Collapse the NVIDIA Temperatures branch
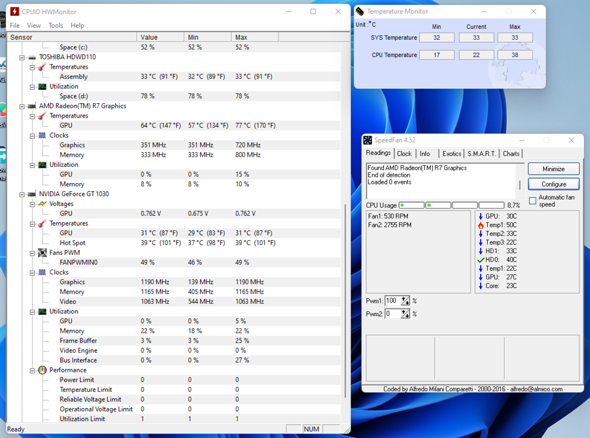This screenshot has height=438, width=590. pos(32,224)
